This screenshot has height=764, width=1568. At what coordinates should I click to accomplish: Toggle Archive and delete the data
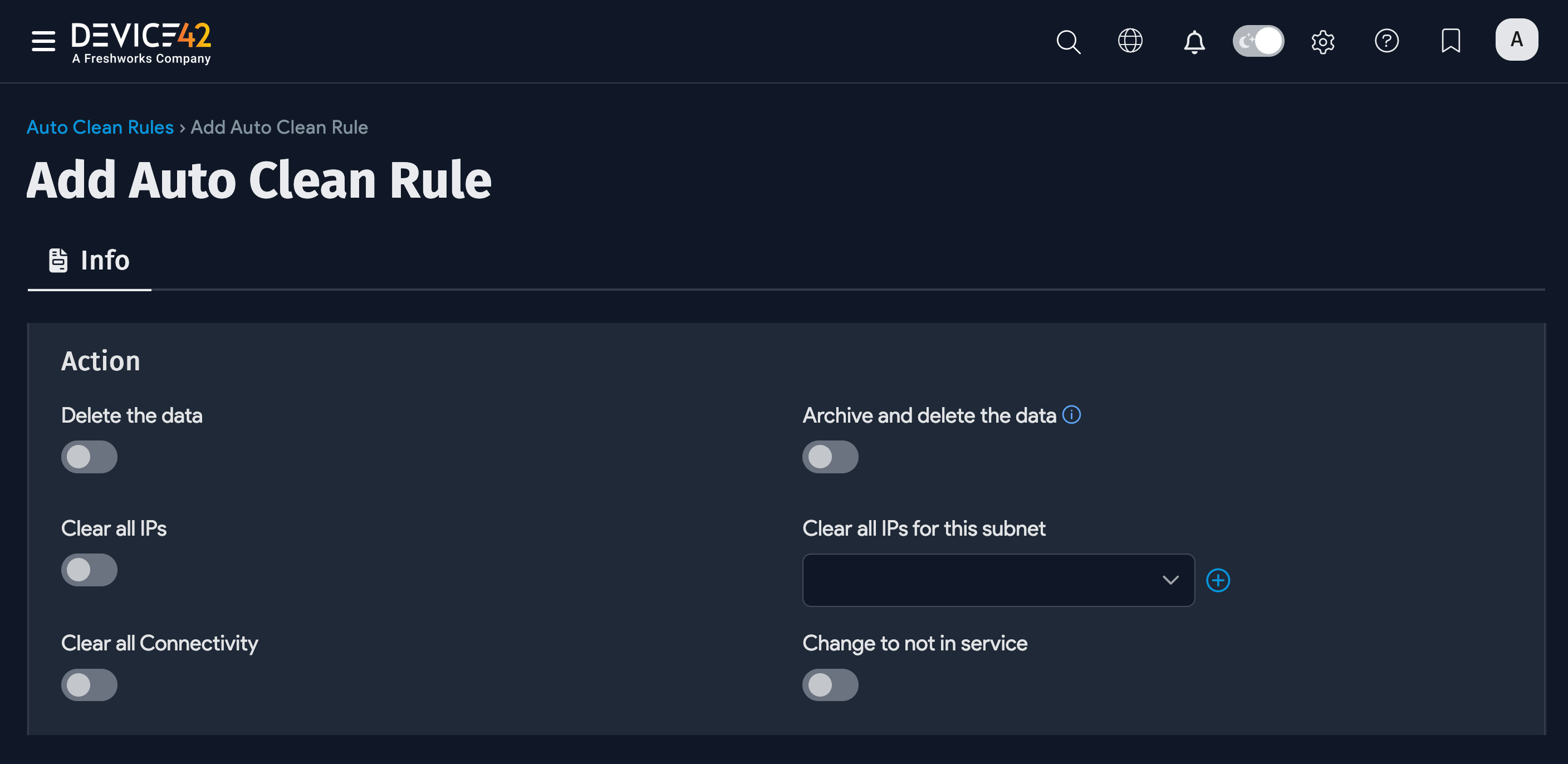coord(831,457)
